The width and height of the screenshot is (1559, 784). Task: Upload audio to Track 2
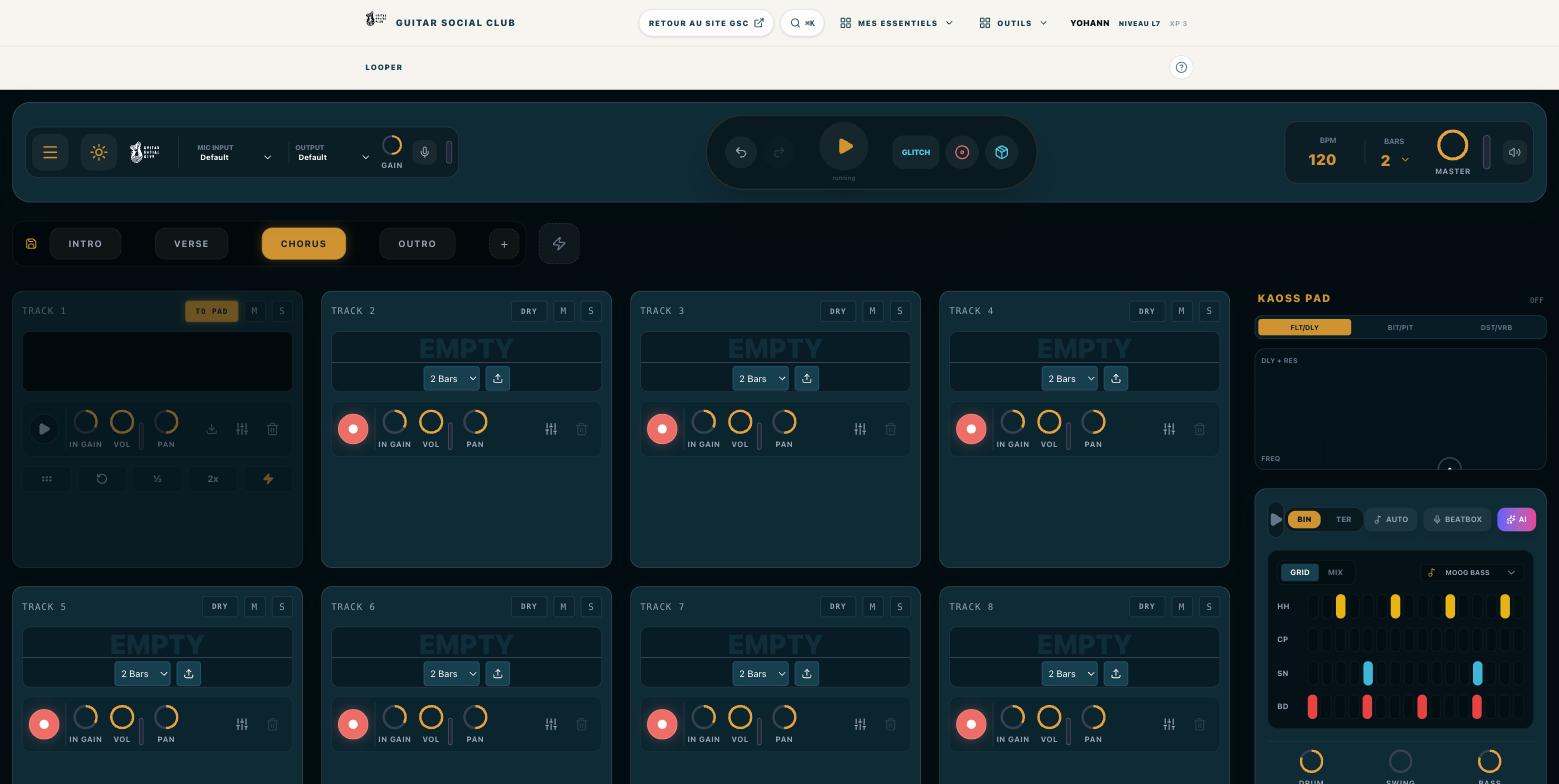[498, 378]
